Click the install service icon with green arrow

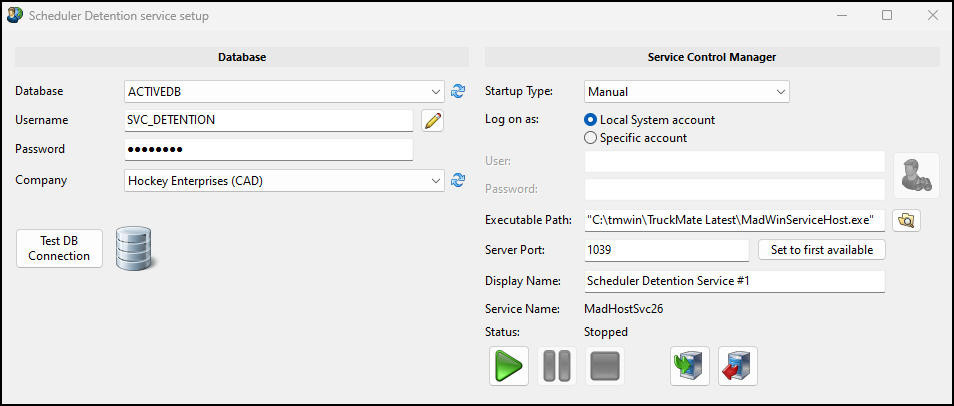[x=690, y=366]
